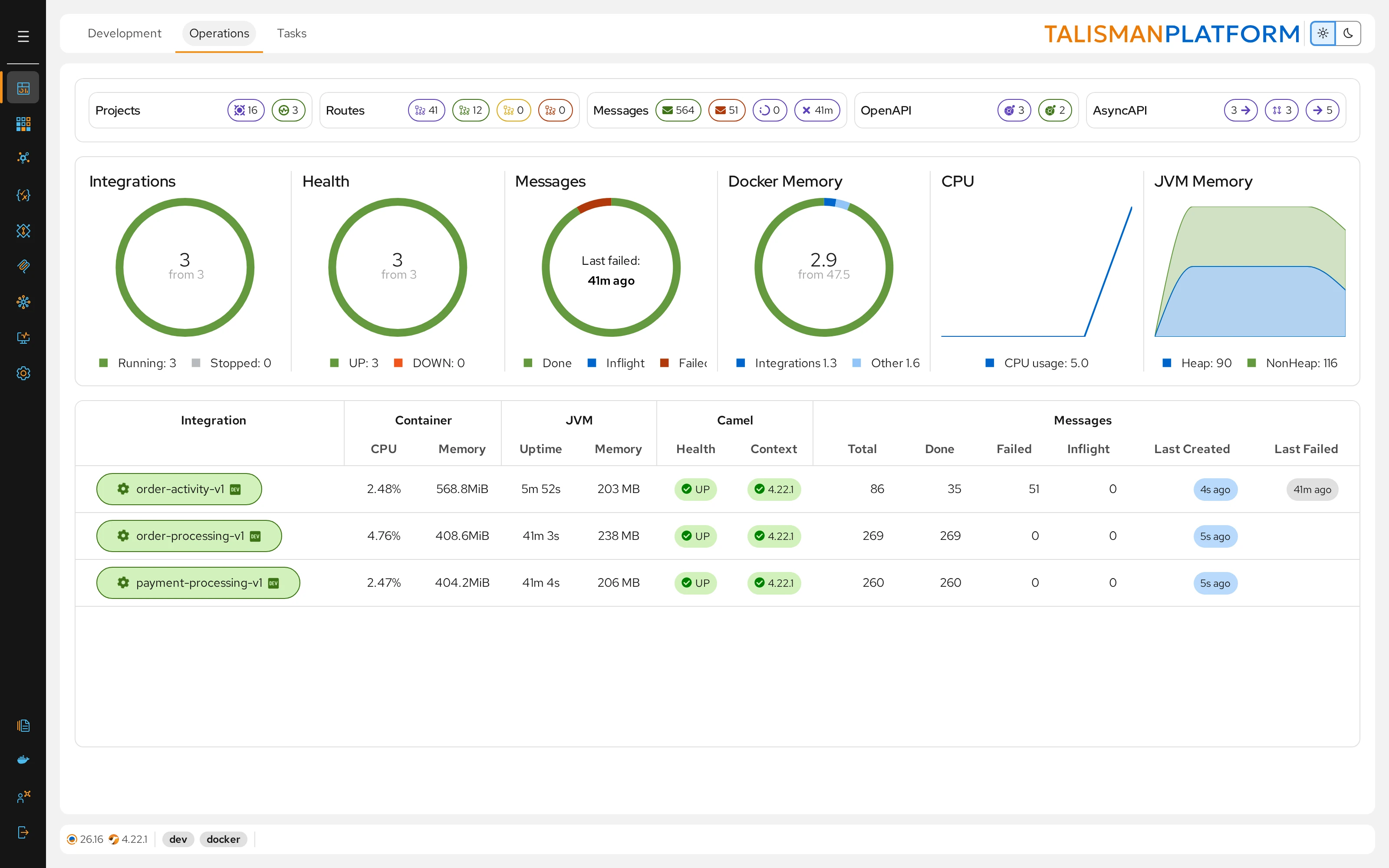The width and height of the screenshot is (1389, 868).
Task: Open the Docker whale sidebar icon
Action: [23, 760]
